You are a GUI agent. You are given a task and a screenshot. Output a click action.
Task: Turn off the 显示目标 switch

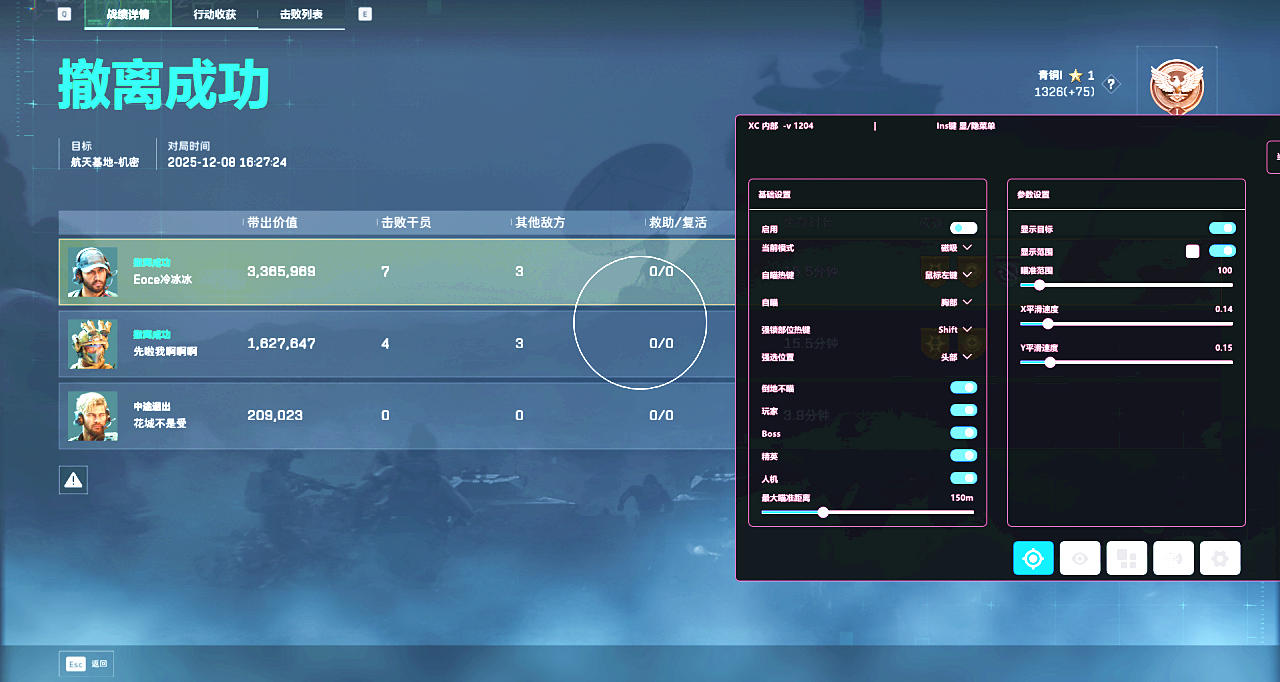pos(1222,227)
